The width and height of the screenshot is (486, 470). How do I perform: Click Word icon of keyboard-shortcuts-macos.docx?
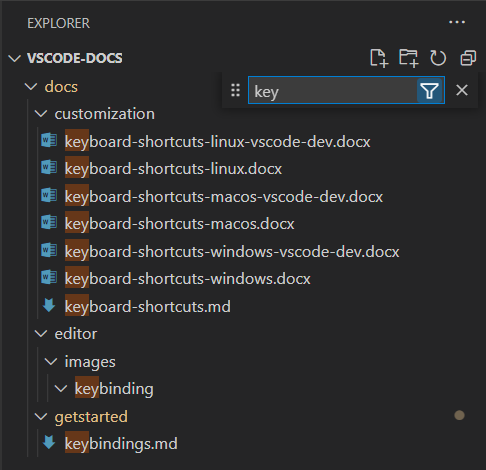(x=49, y=222)
